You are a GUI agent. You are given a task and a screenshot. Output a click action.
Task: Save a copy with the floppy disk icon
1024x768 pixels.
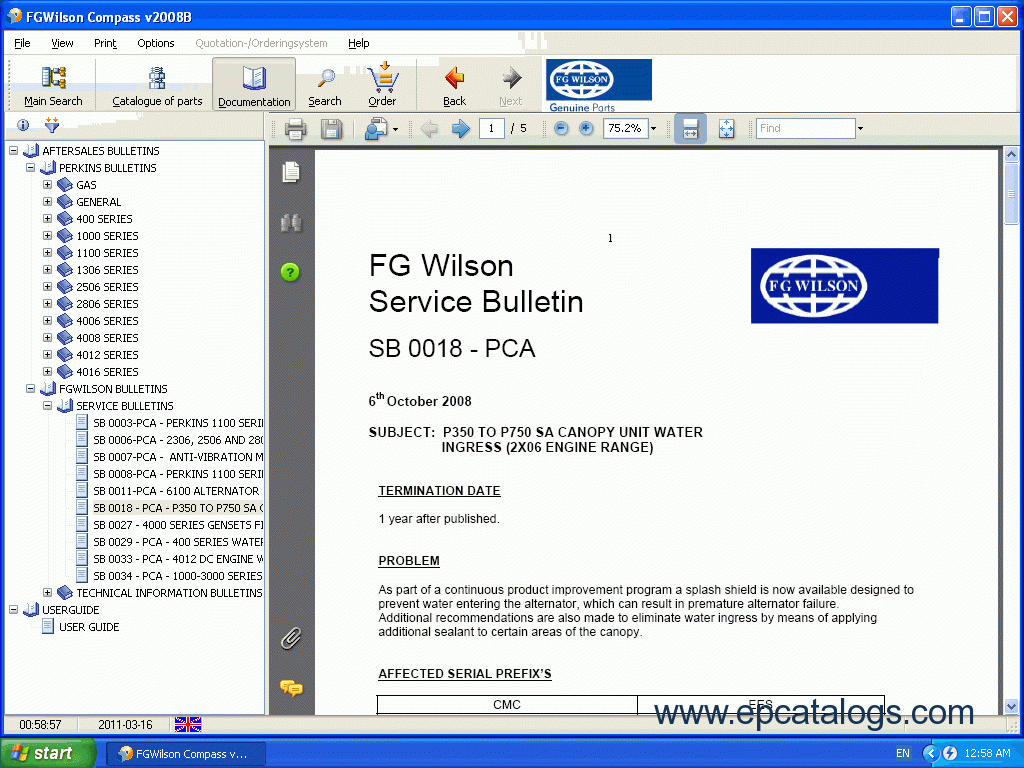[x=332, y=129]
